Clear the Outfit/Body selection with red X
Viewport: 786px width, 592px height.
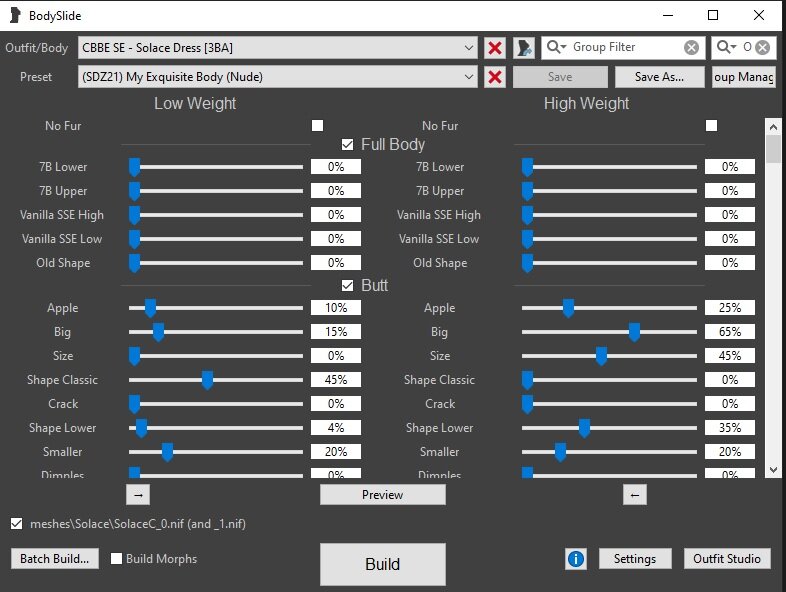tap(495, 48)
